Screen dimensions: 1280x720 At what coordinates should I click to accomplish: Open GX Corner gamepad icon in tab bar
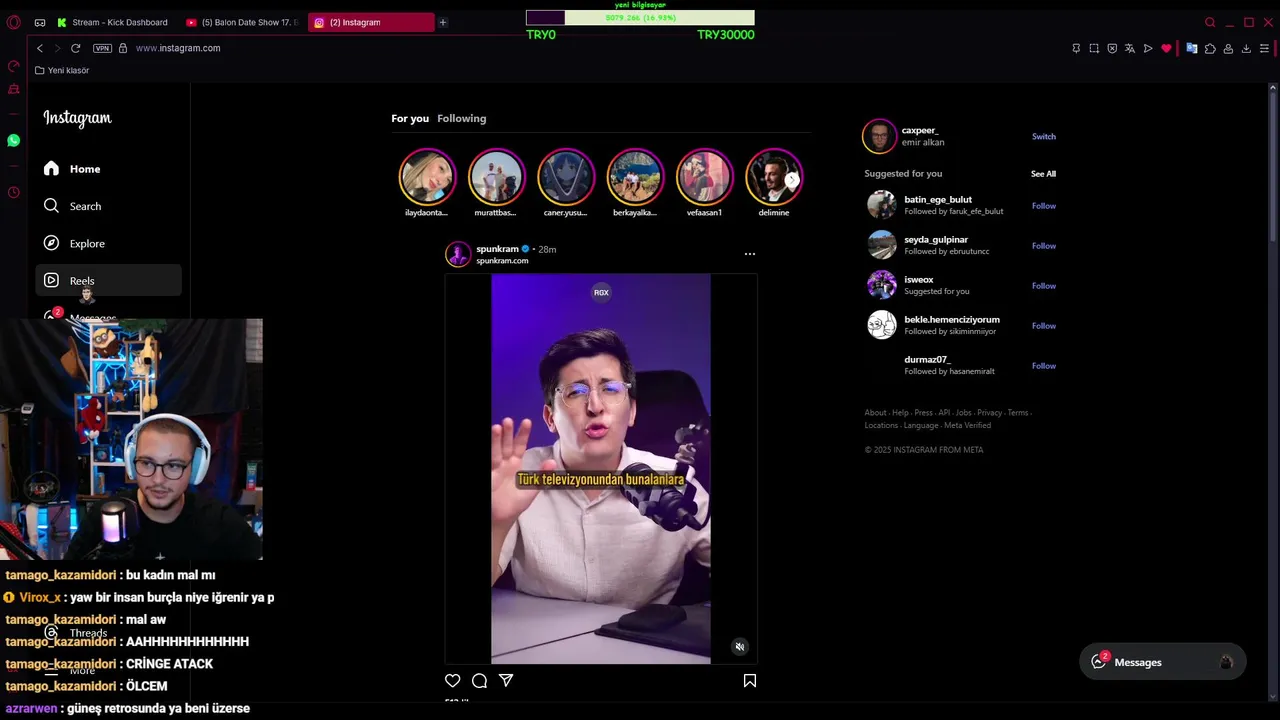(40, 22)
